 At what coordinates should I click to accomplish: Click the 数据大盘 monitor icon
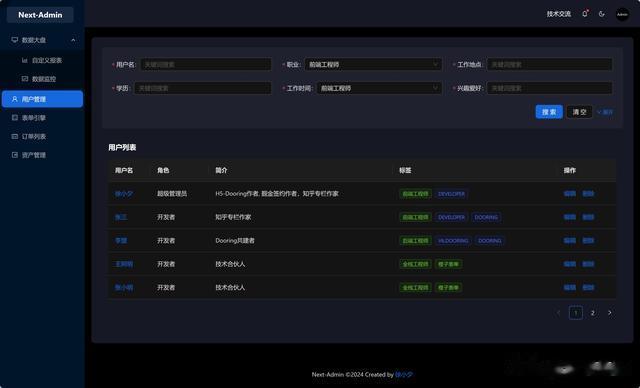[15, 40]
